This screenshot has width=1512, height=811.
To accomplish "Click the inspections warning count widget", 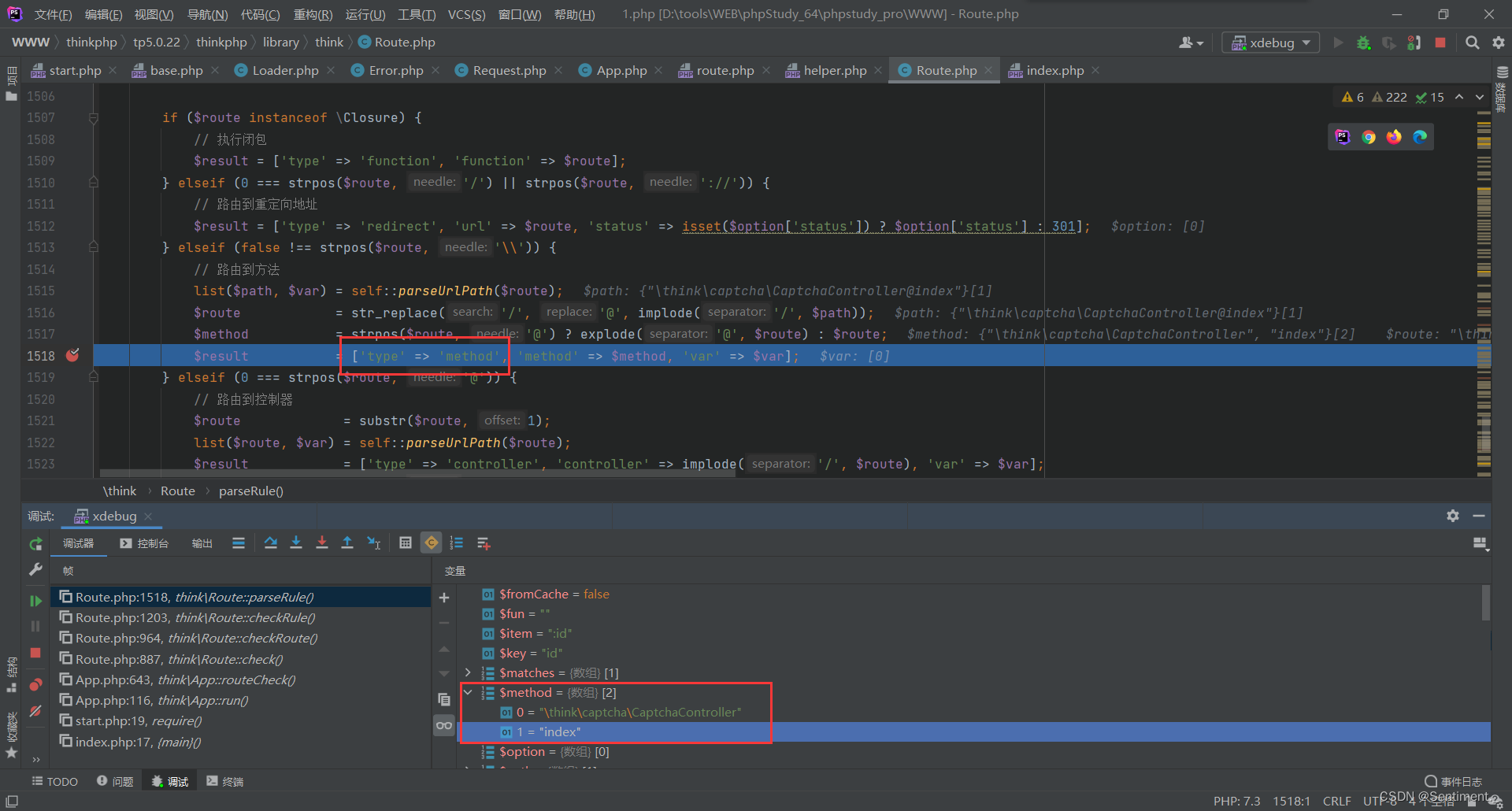I will coord(1392,97).
